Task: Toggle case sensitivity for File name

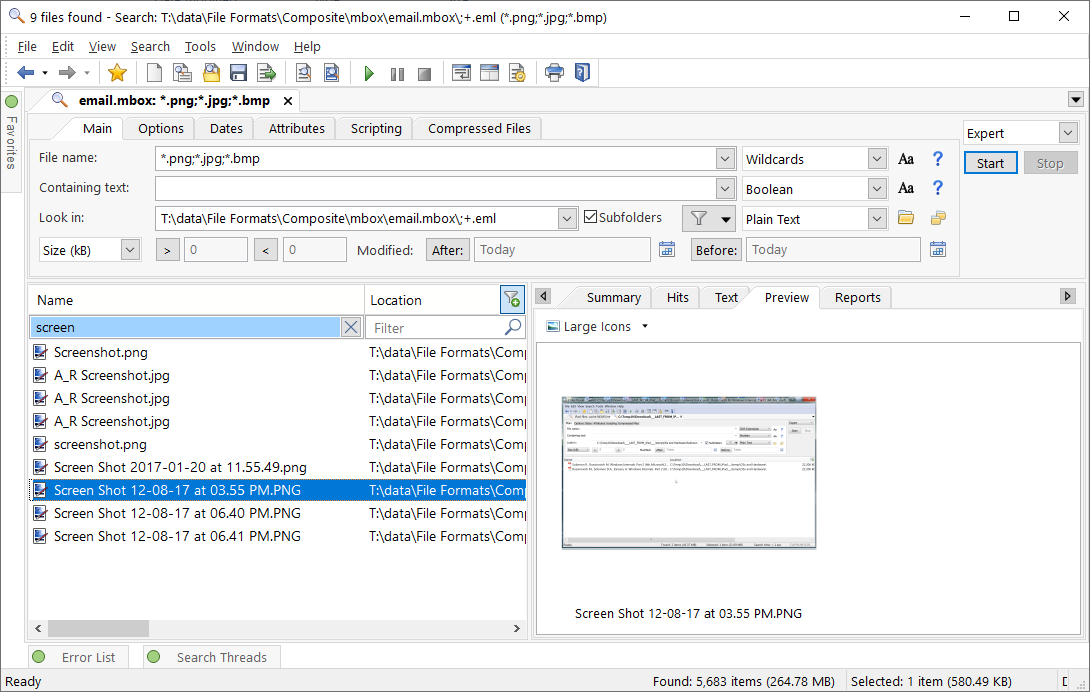Action: click(x=906, y=159)
